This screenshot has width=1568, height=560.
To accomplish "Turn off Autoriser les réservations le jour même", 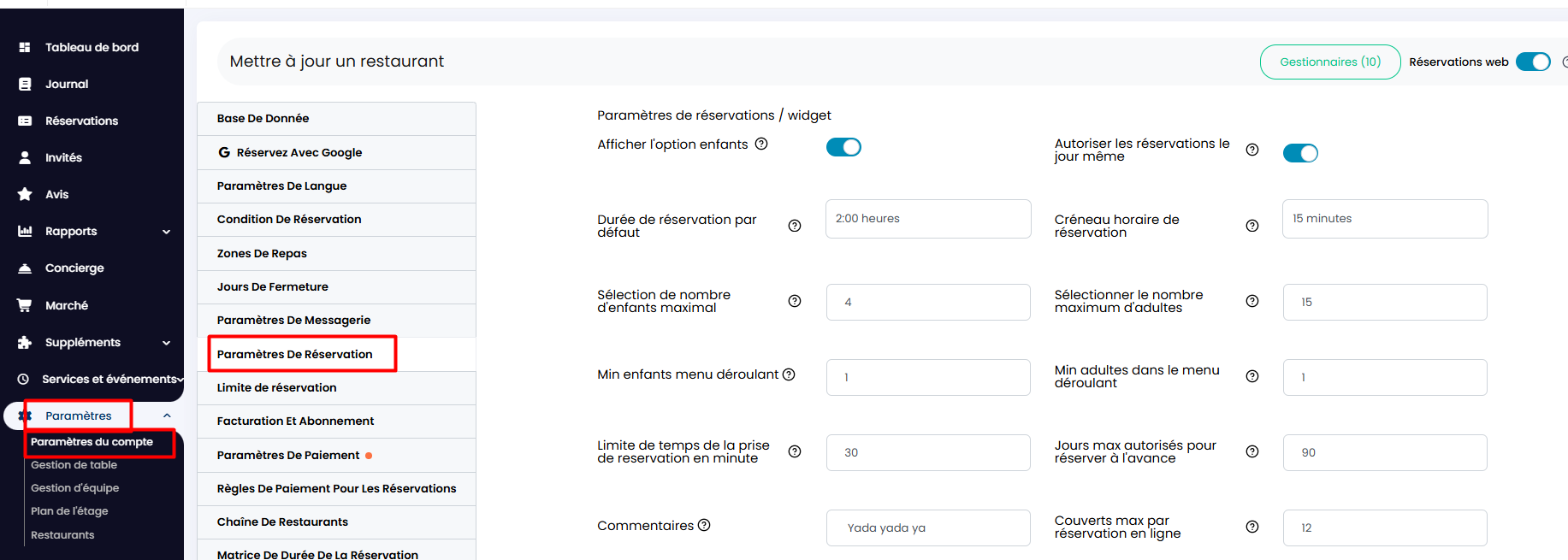I will point(1300,153).
